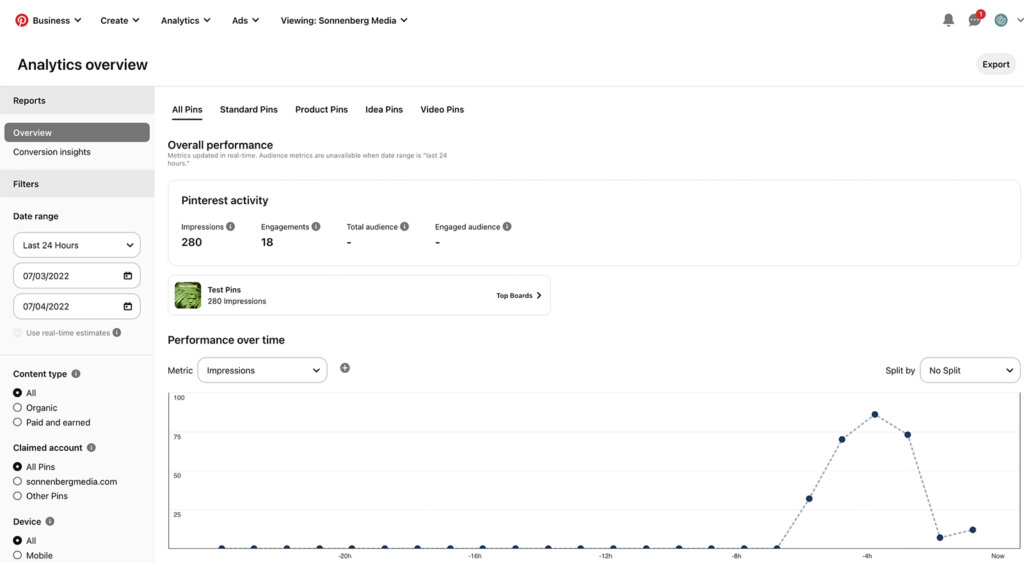Open the Impressions metric dropdown

click(262, 370)
